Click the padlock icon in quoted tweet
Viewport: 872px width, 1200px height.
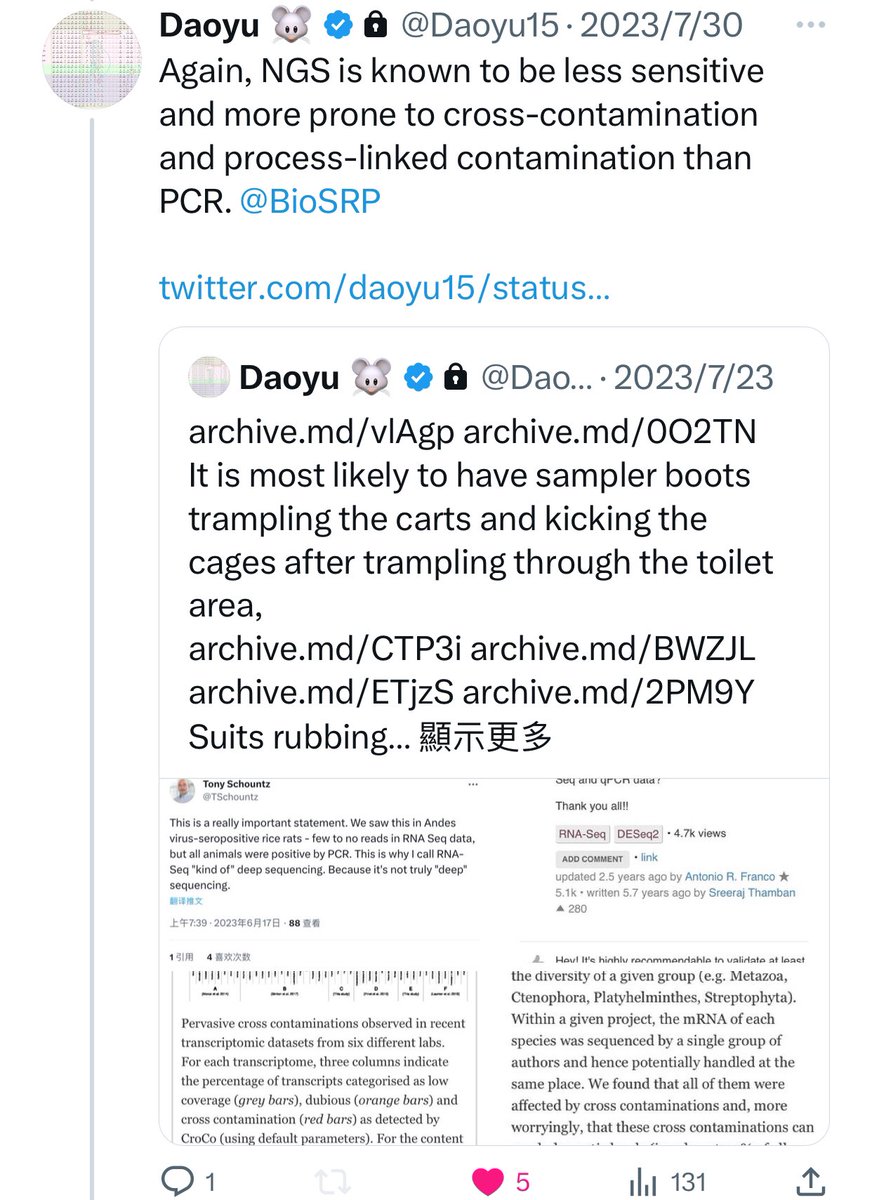pos(456,377)
